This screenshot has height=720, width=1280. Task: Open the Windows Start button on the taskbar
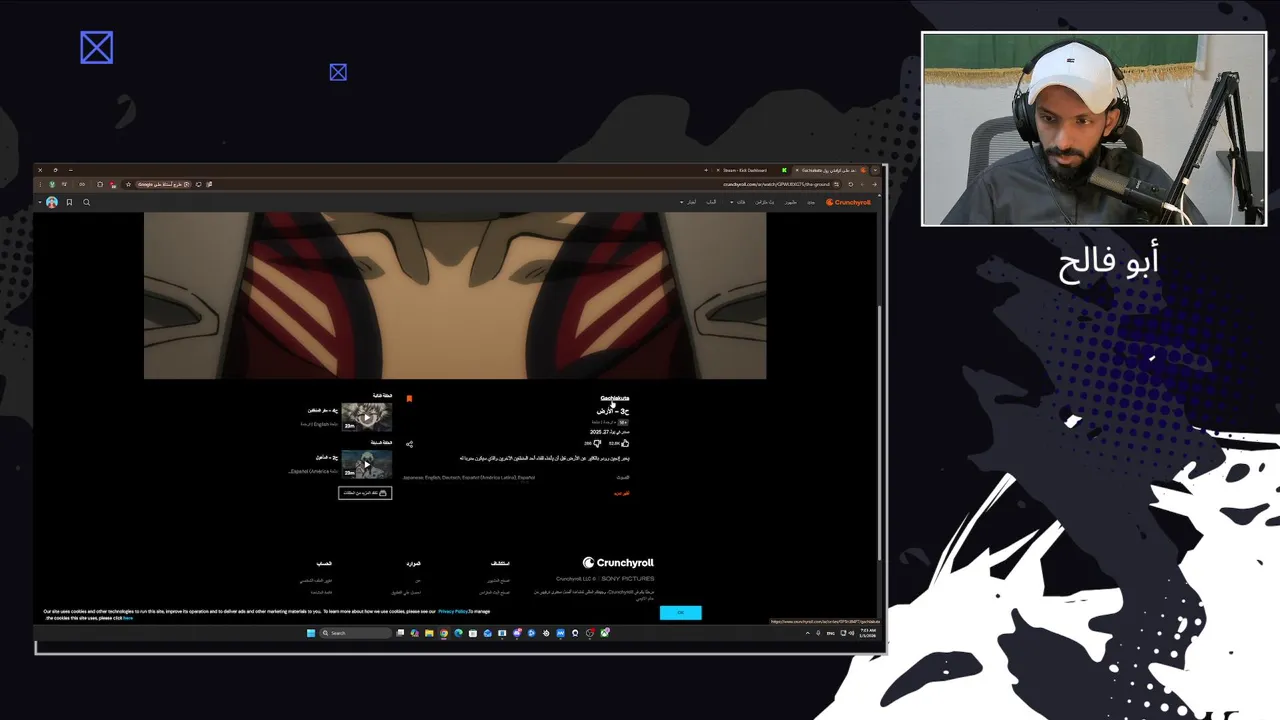tap(311, 633)
